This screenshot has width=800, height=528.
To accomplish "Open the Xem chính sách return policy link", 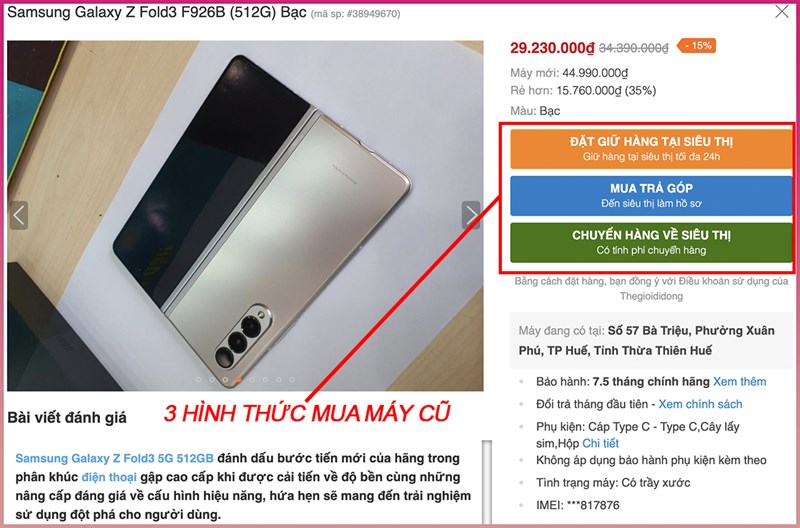I will click(x=700, y=404).
